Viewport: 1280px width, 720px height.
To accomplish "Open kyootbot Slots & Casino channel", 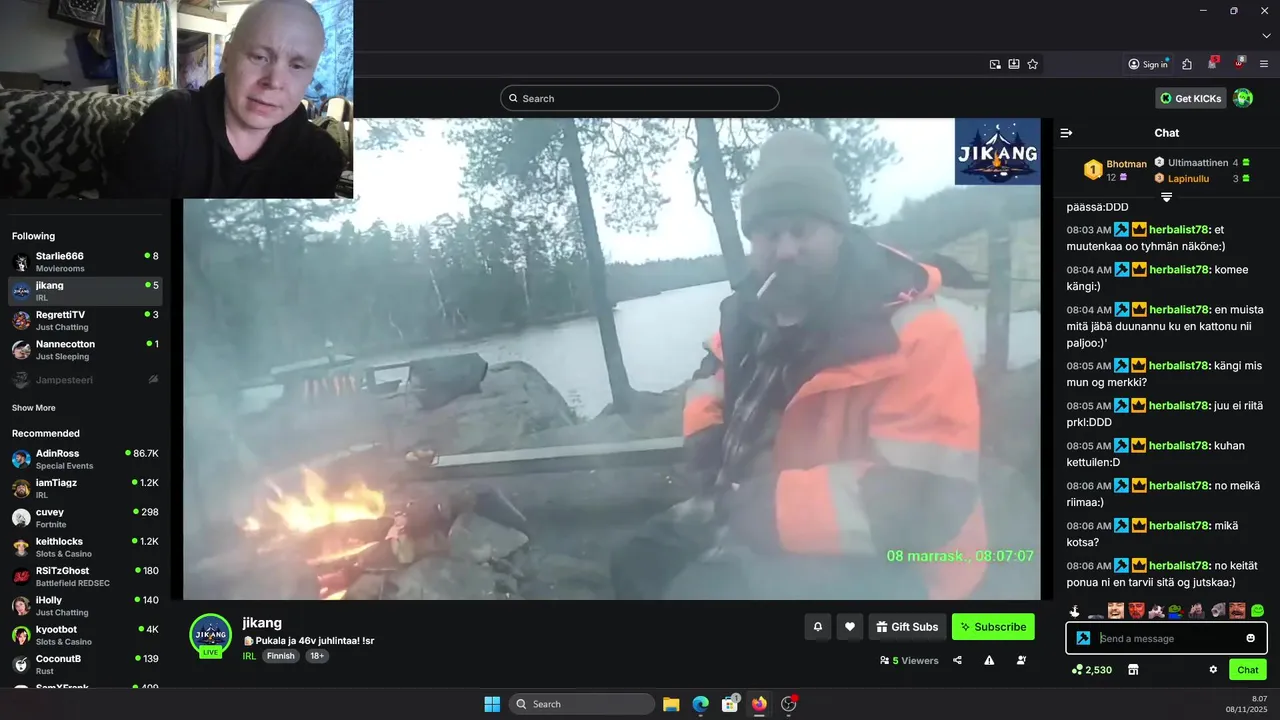I will tap(85, 635).
